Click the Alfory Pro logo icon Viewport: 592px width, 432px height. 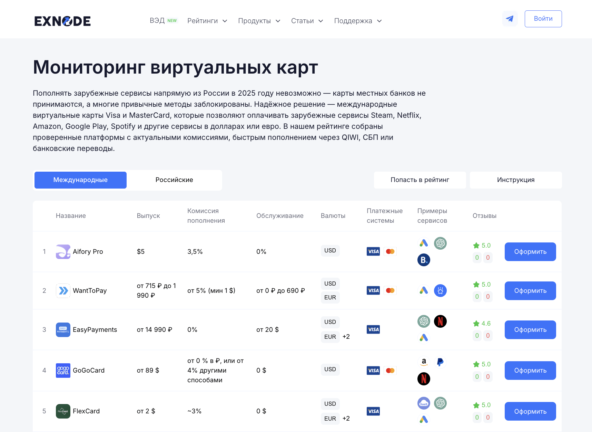click(63, 251)
